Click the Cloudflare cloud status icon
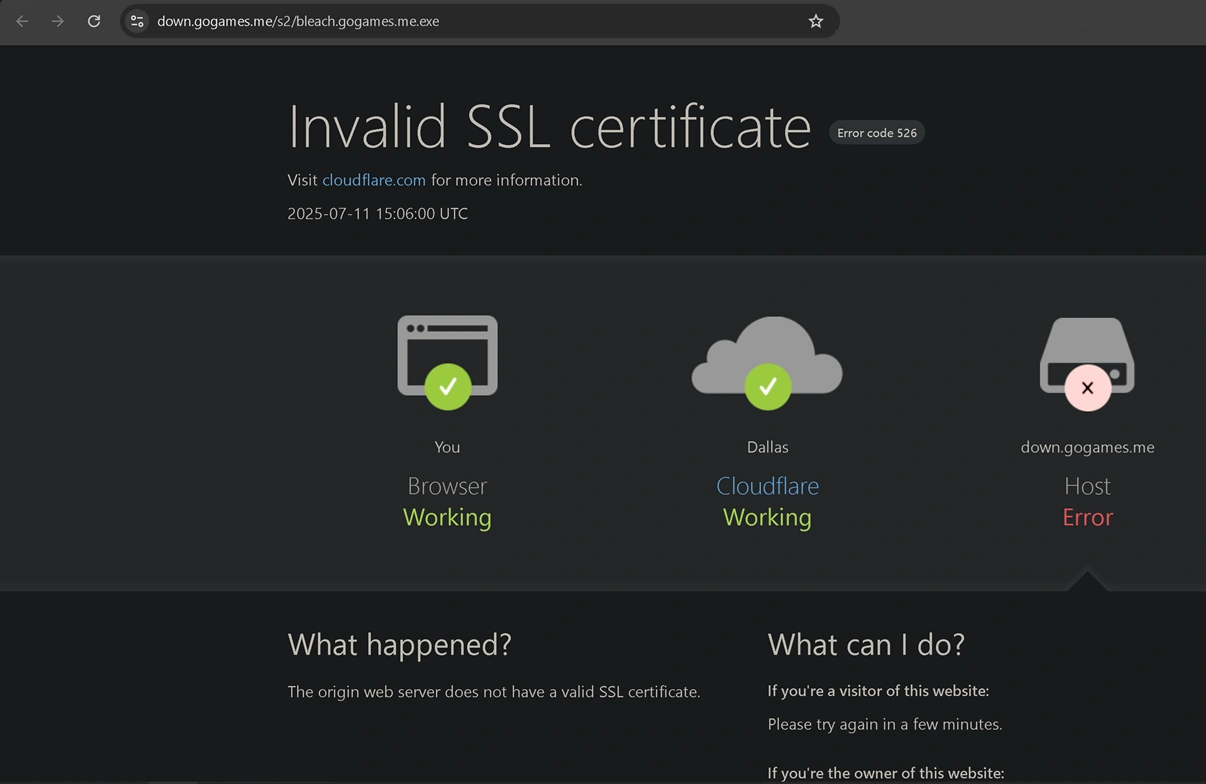This screenshot has width=1206, height=784. click(x=767, y=362)
